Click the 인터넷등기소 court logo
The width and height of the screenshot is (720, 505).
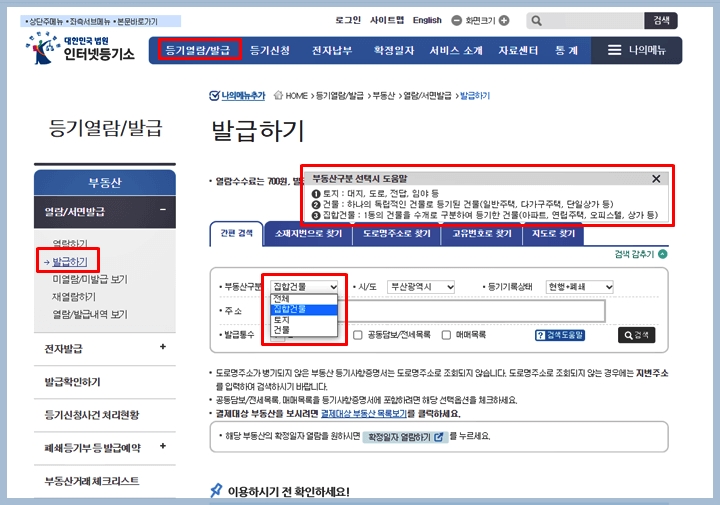click(80, 48)
